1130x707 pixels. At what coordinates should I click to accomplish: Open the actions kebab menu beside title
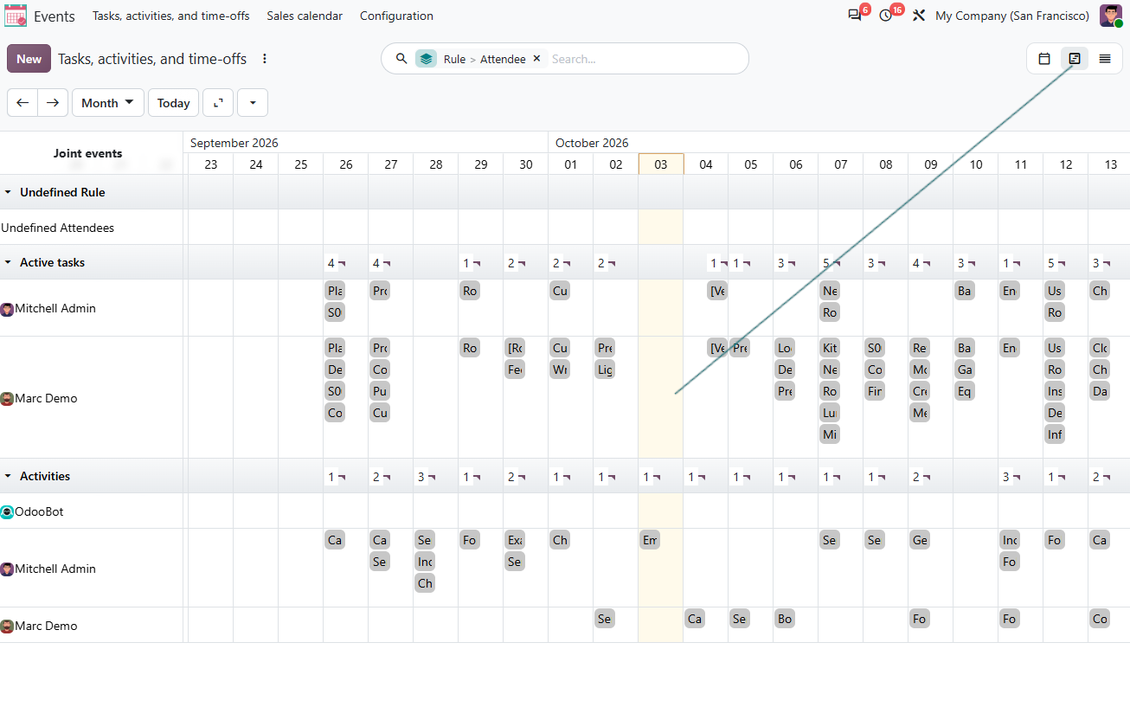pyautogui.click(x=264, y=58)
